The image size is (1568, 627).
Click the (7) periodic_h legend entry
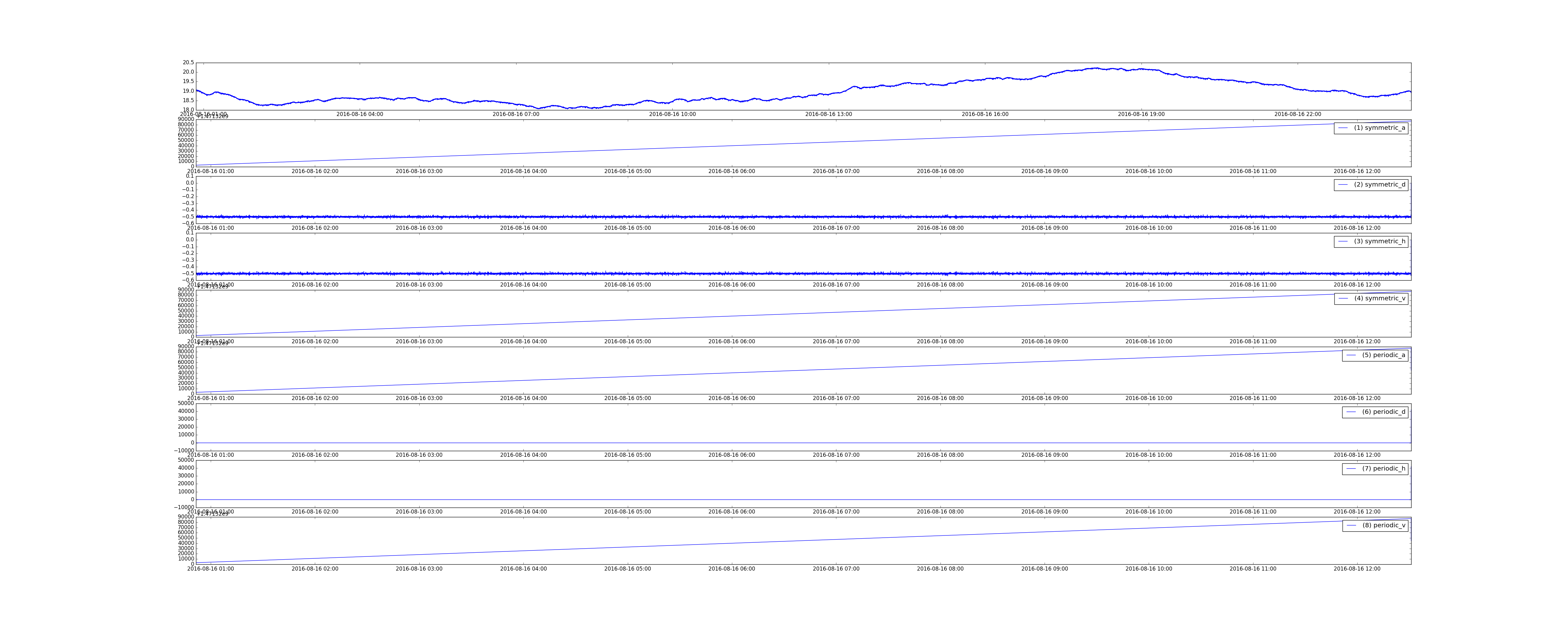click(x=1375, y=469)
